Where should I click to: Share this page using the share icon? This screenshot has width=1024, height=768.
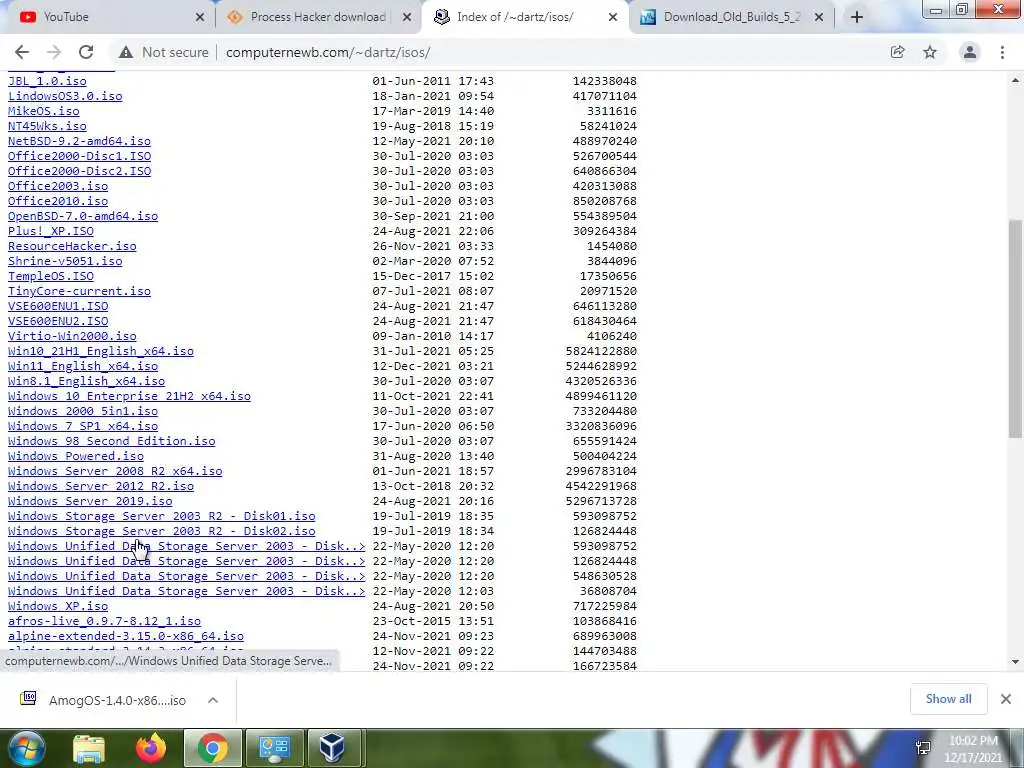pos(897,52)
